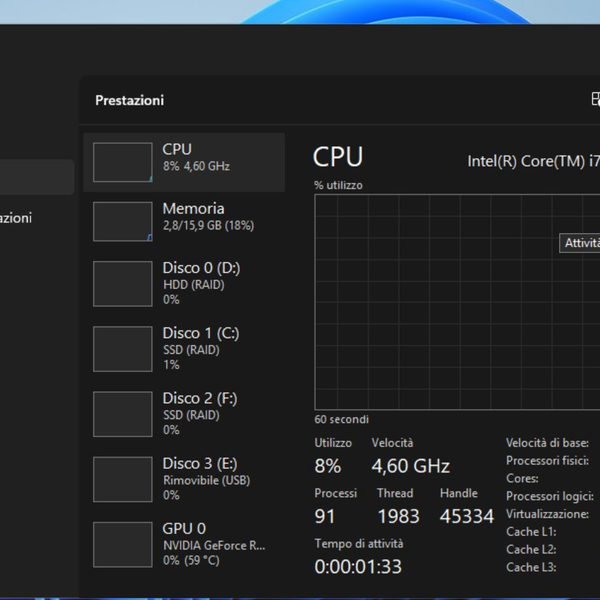Click the CPU mini graph thumbnail
The width and height of the screenshot is (600, 600).
click(122, 162)
